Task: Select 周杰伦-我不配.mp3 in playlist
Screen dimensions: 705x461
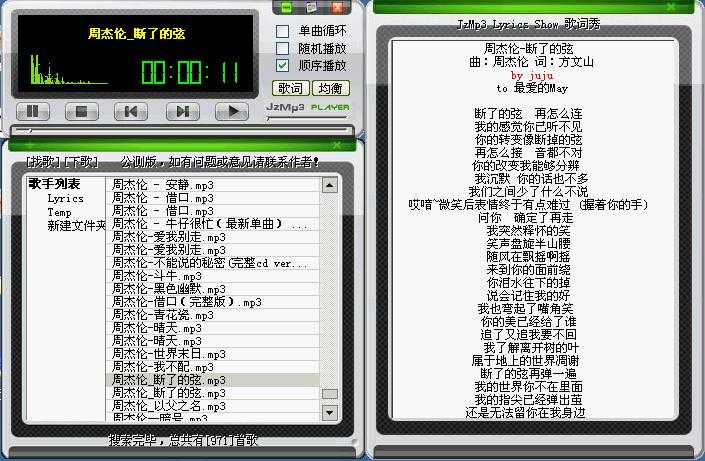Action: tap(213, 367)
